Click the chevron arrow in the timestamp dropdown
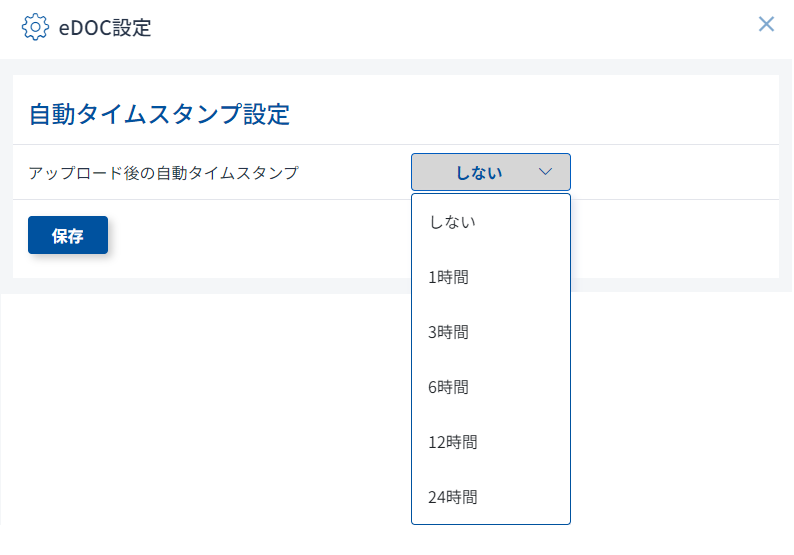The height and width of the screenshot is (555, 794). tap(545, 172)
